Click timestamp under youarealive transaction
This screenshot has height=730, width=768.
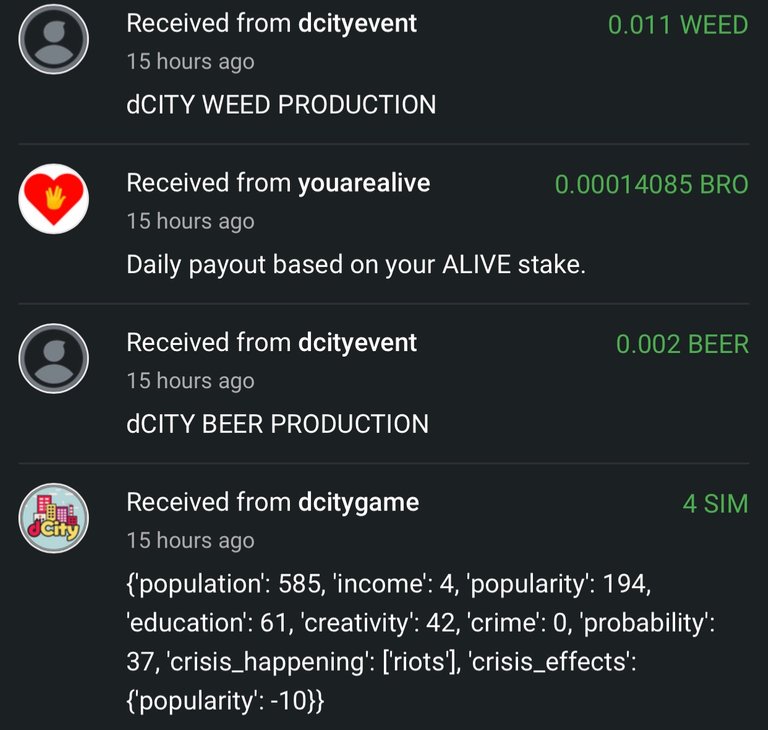click(x=191, y=222)
